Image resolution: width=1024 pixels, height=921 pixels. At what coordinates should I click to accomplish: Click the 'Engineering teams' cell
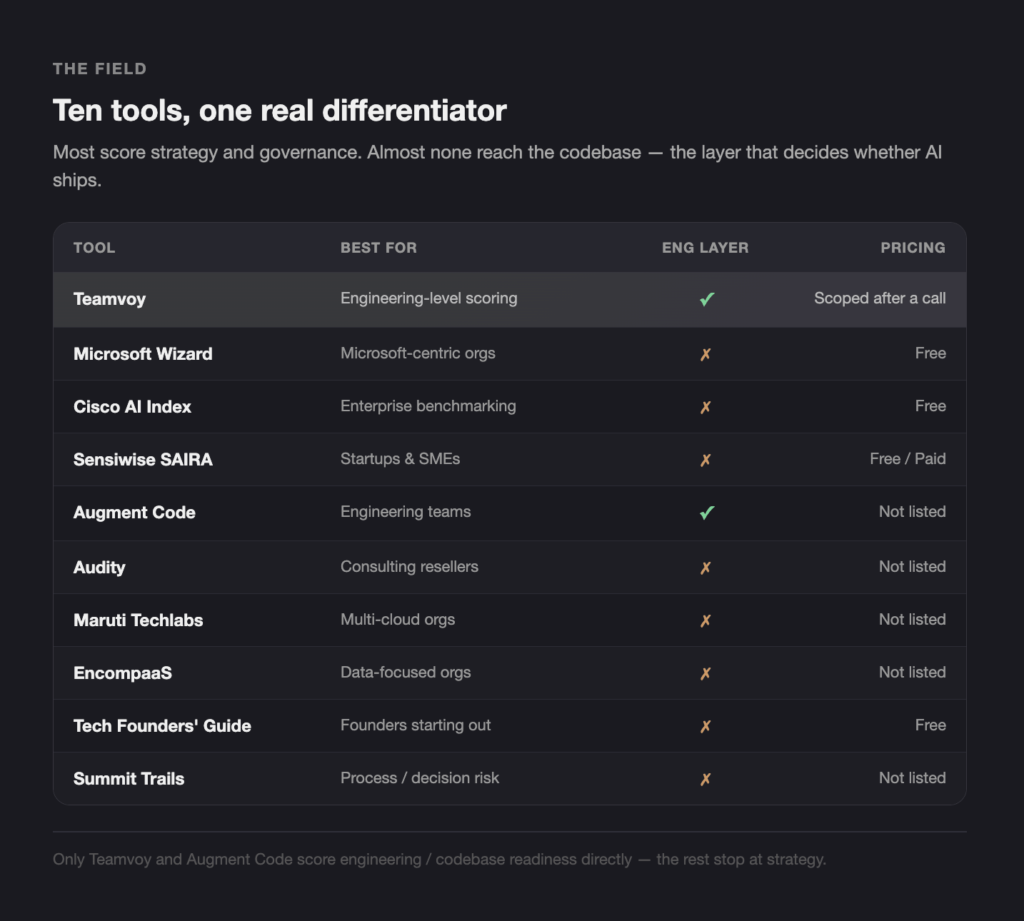pyautogui.click(x=405, y=512)
